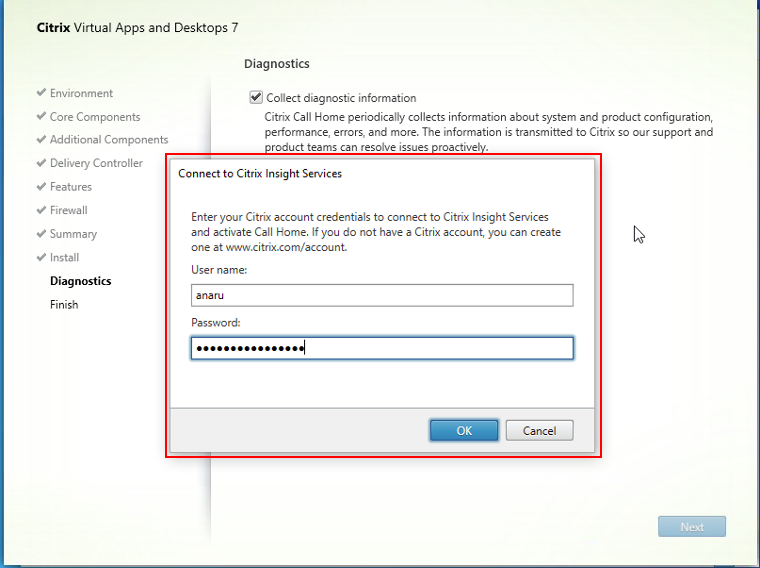Click the User name input field

coord(382,295)
